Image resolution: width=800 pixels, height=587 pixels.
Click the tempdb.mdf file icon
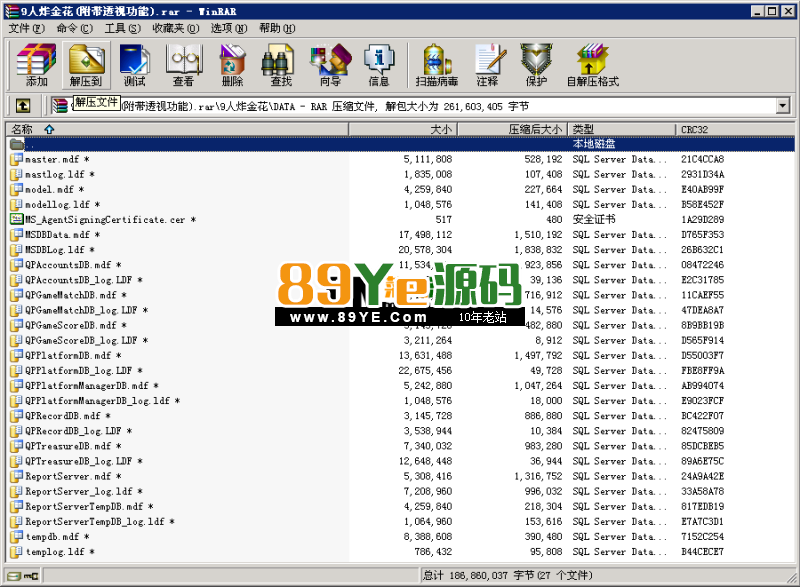point(17,537)
